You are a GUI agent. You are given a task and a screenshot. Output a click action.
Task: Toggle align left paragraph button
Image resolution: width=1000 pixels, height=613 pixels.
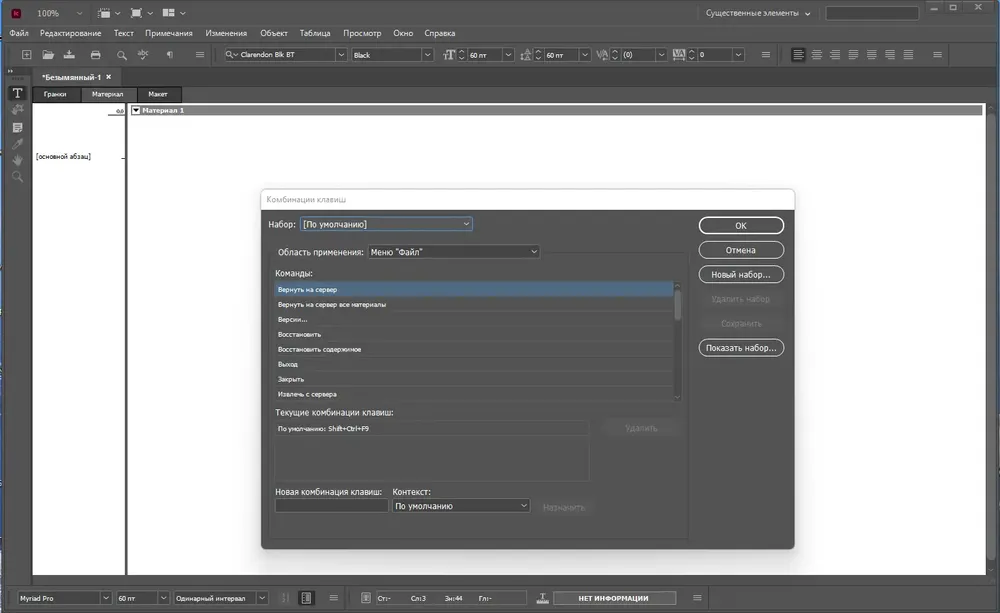click(x=798, y=55)
